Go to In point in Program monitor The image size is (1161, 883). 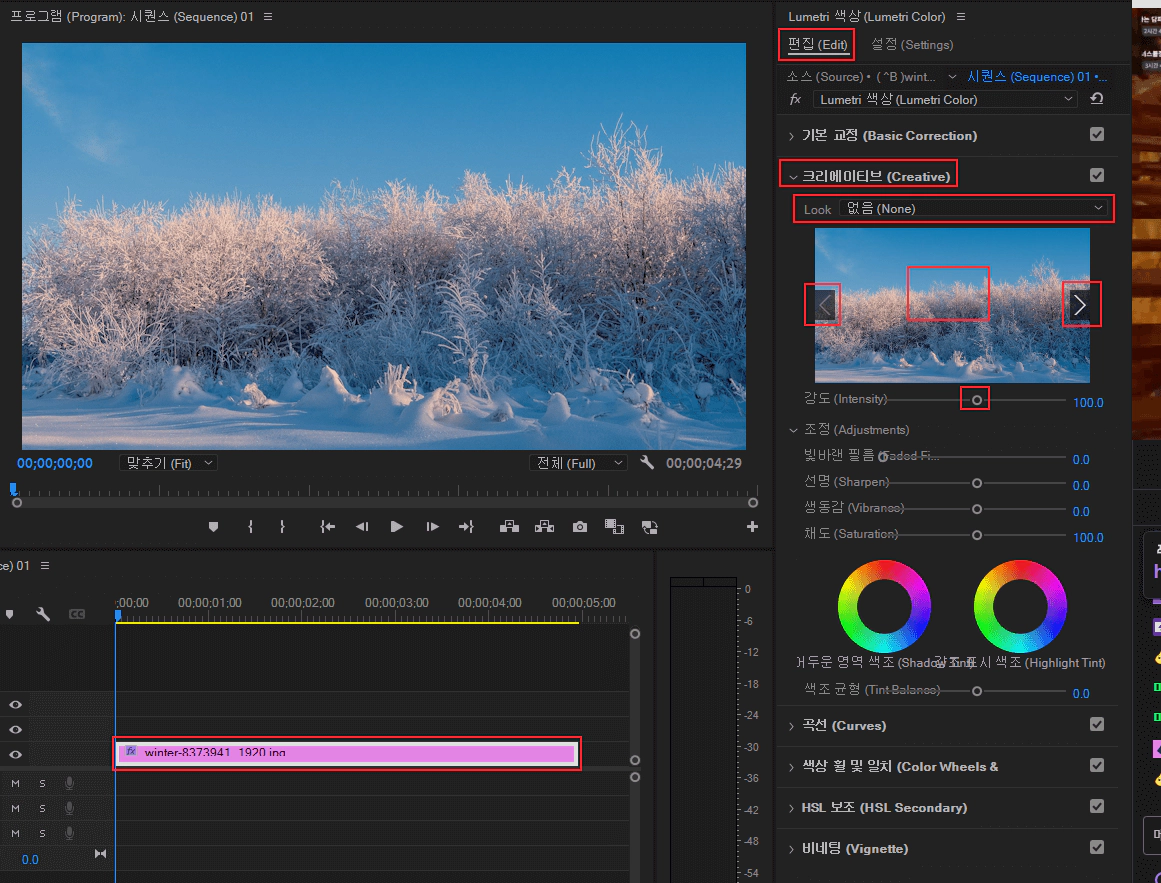click(327, 527)
